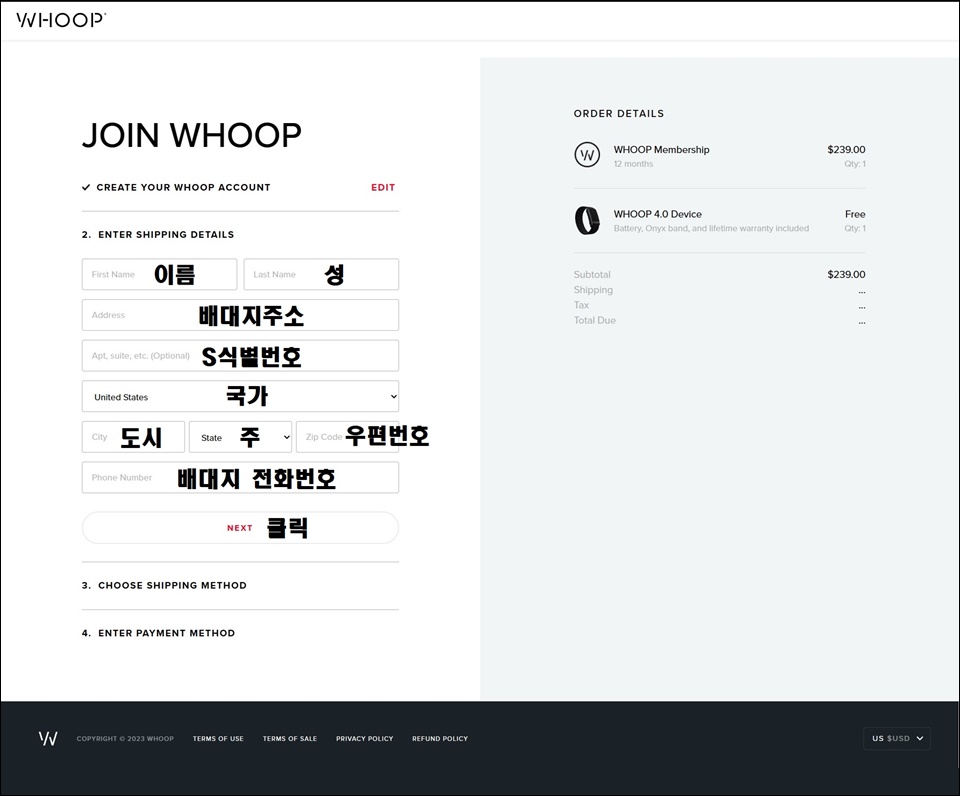Click the Copyright 2023 WHOOP text
The width and height of the screenshot is (960, 796).
[125, 738]
